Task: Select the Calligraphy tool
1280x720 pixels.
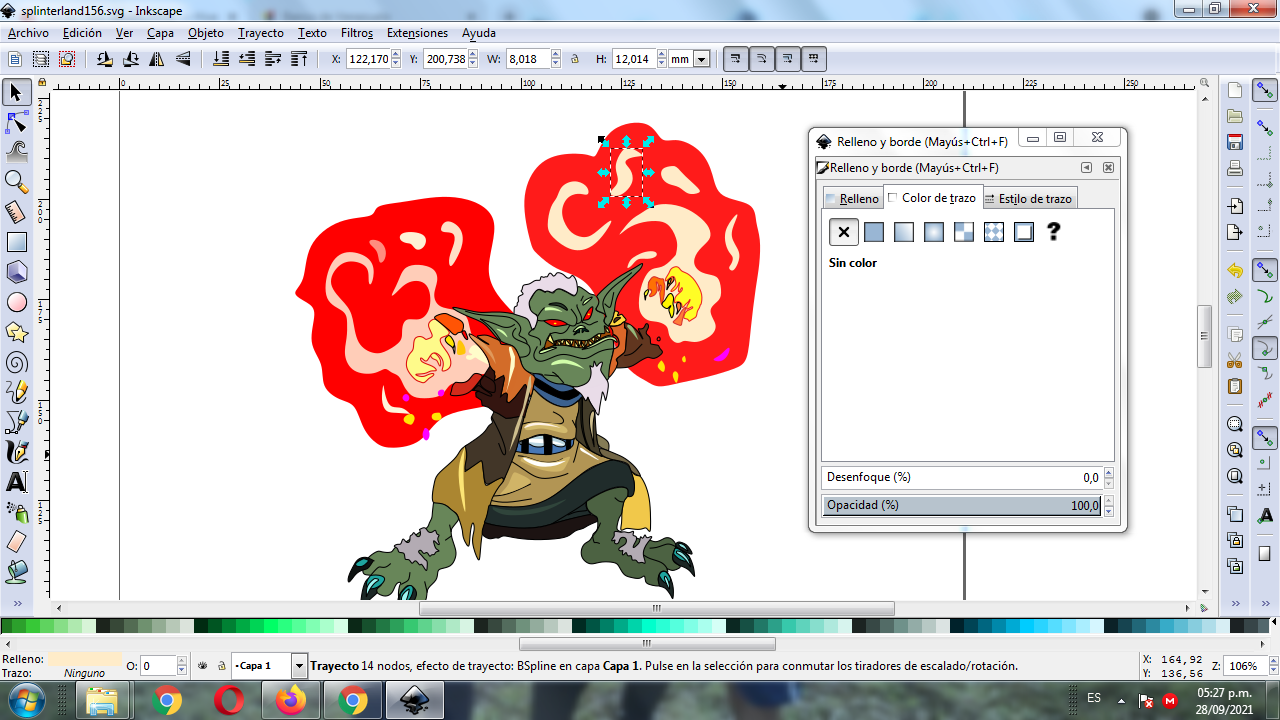Action: point(16,452)
